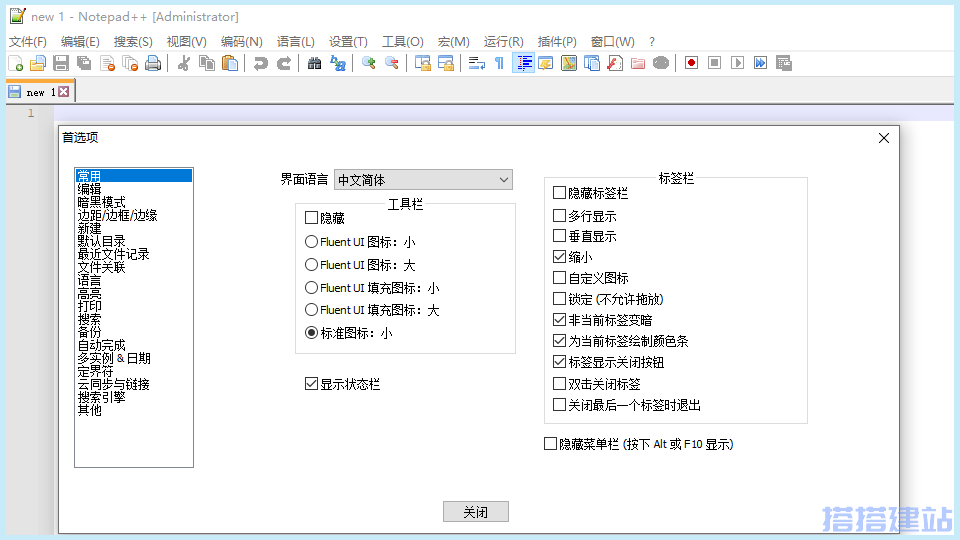Enable 隐藏标签栏 checkbox
This screenshot has height=540, width=960.
click(559, 193)
